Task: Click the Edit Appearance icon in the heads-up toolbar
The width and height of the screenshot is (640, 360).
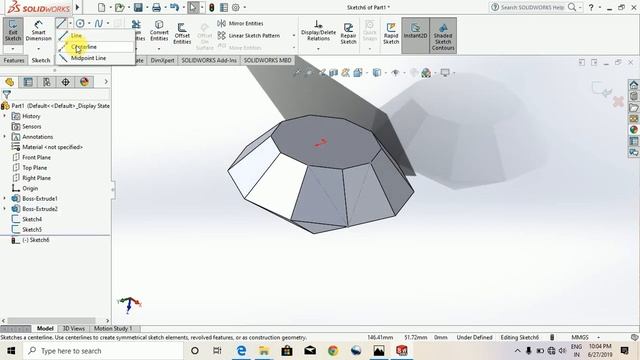Action: click(426, 73)
